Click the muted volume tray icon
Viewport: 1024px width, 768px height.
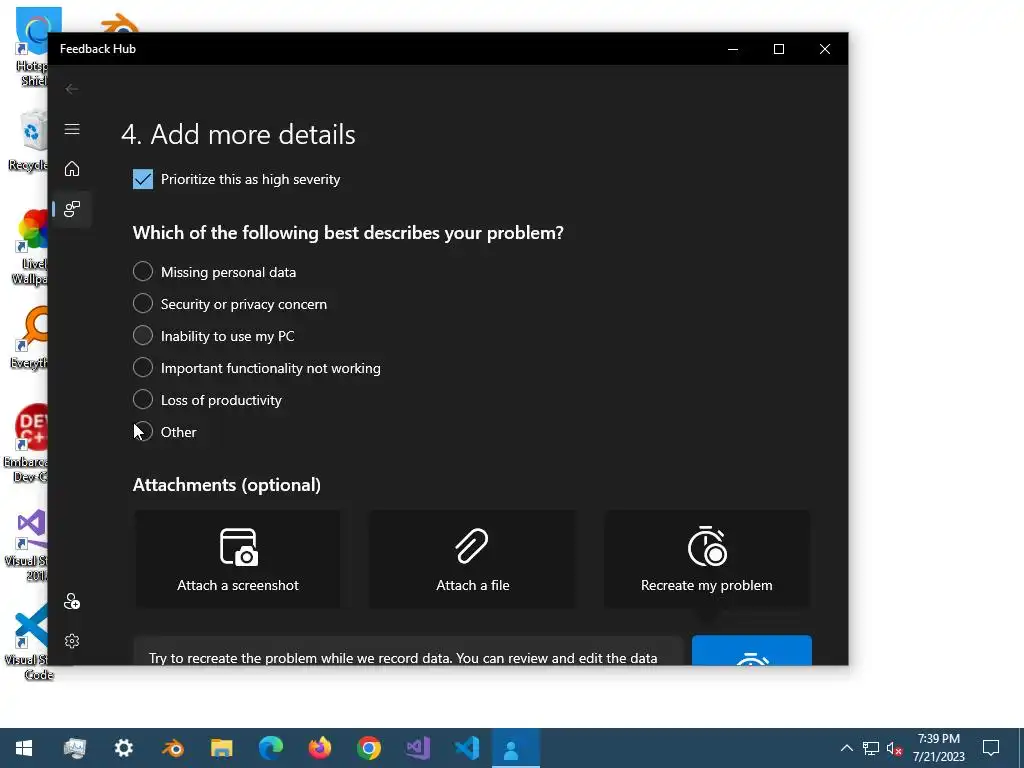[895, 748]
